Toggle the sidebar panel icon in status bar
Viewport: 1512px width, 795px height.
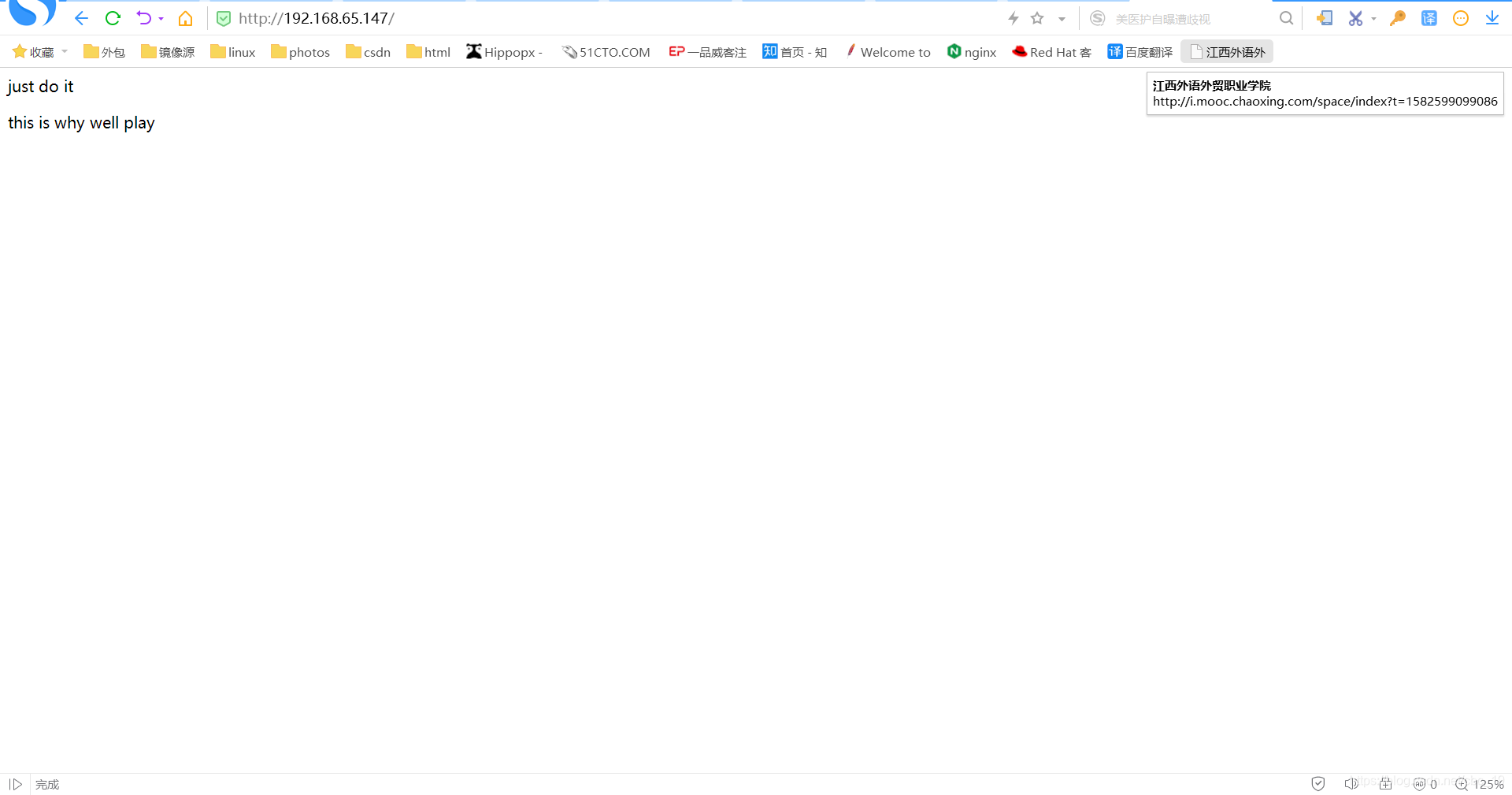(15, 784)
